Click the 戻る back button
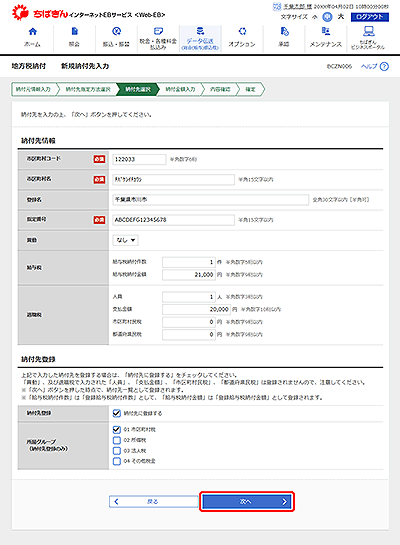 (154, 501)
